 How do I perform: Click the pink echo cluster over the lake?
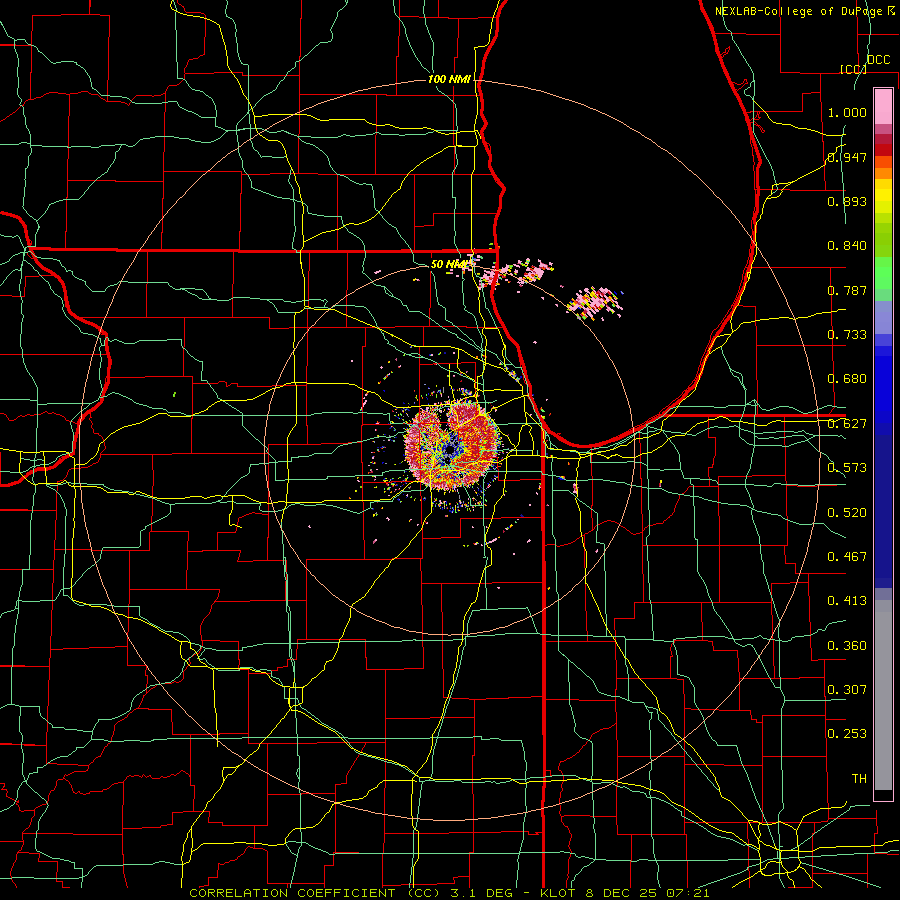[x=593, y=303]
